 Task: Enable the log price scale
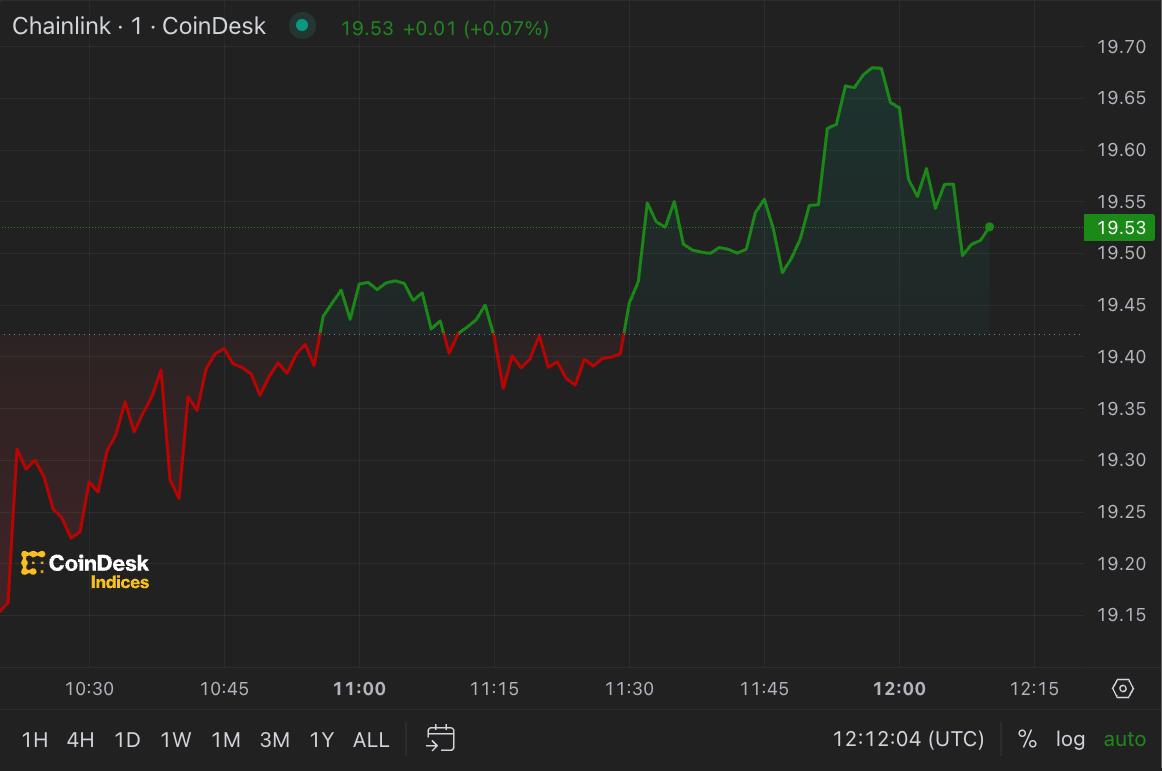[1070, 739]
